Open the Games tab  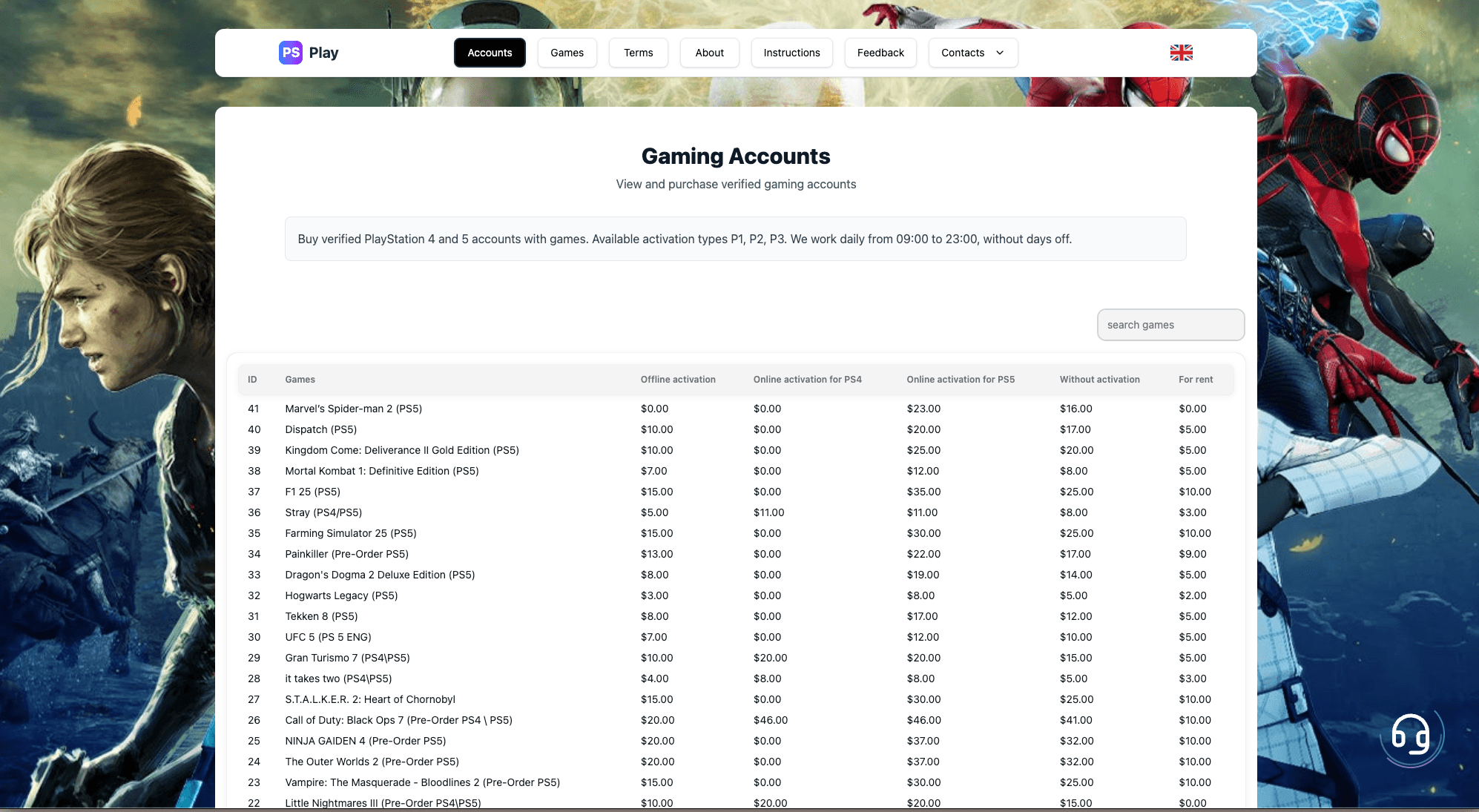[x=567, y=53]
